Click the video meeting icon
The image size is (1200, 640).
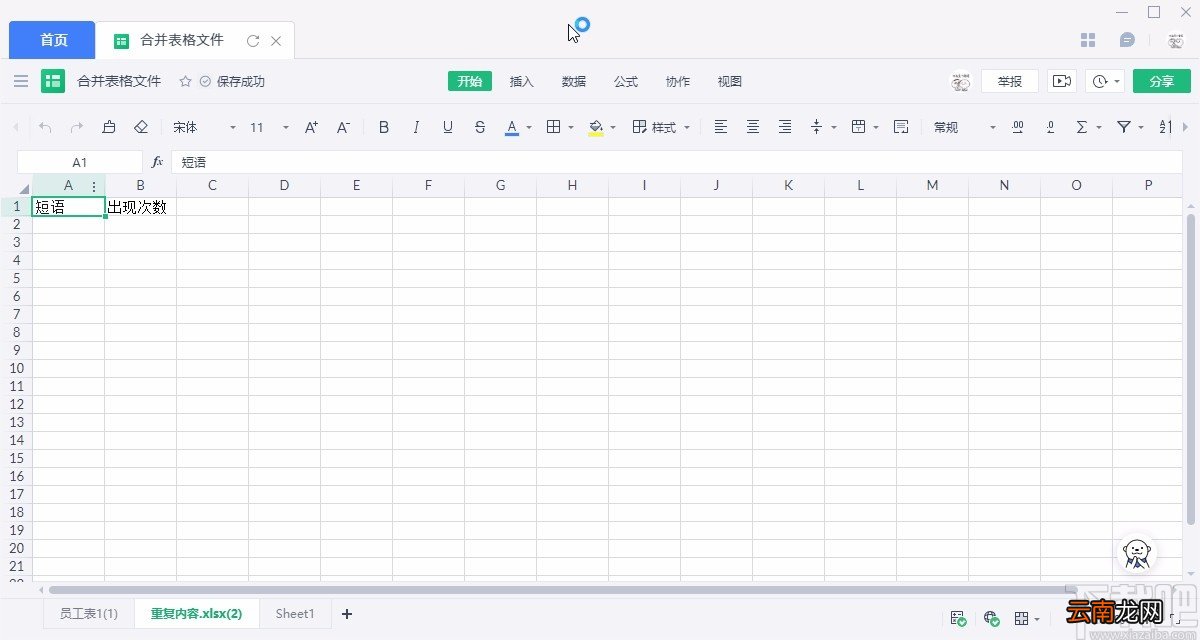pos(1062,81)
